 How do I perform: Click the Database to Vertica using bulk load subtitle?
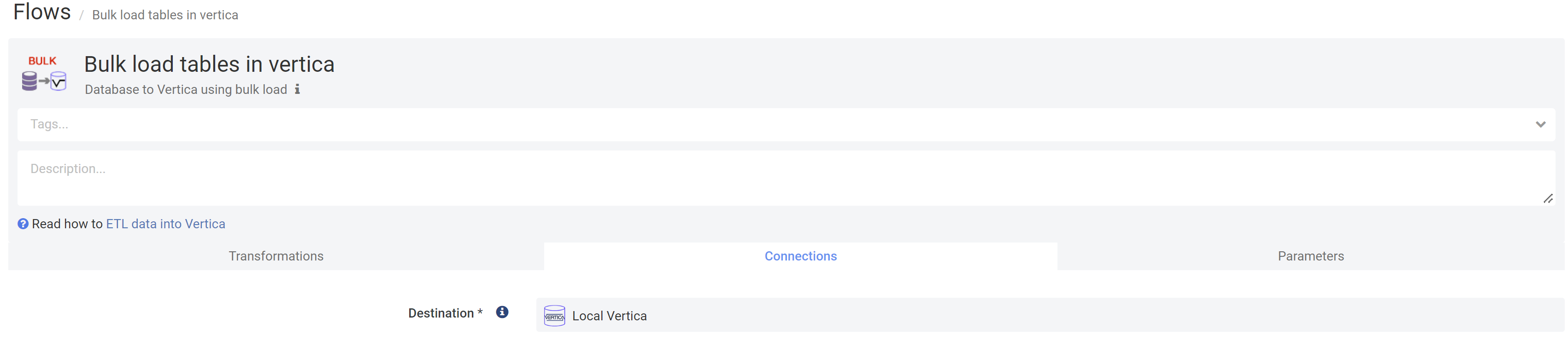(x=186, y=89)
